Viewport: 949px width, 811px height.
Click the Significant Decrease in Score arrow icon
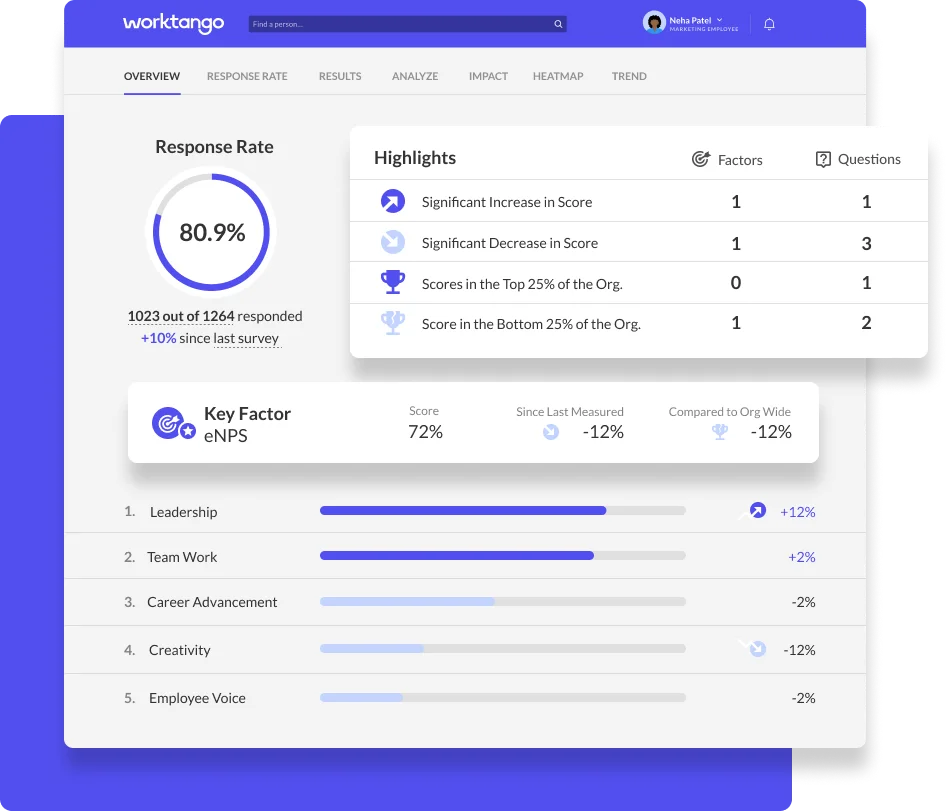pos(392,242)
